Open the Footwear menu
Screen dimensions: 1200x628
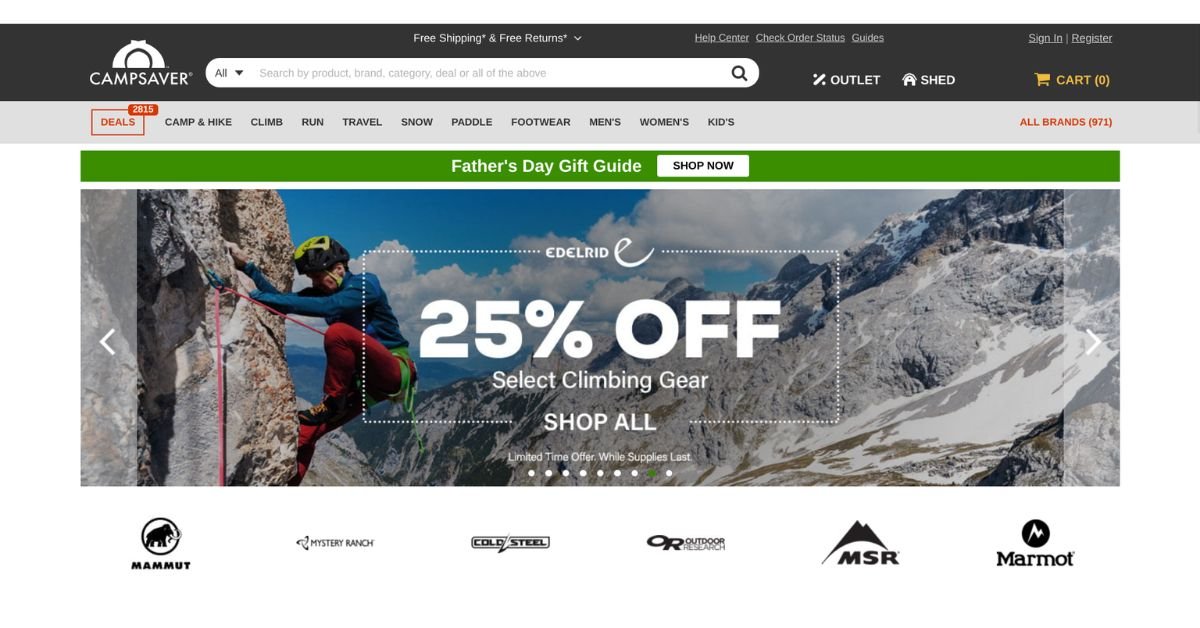[540, 122]
